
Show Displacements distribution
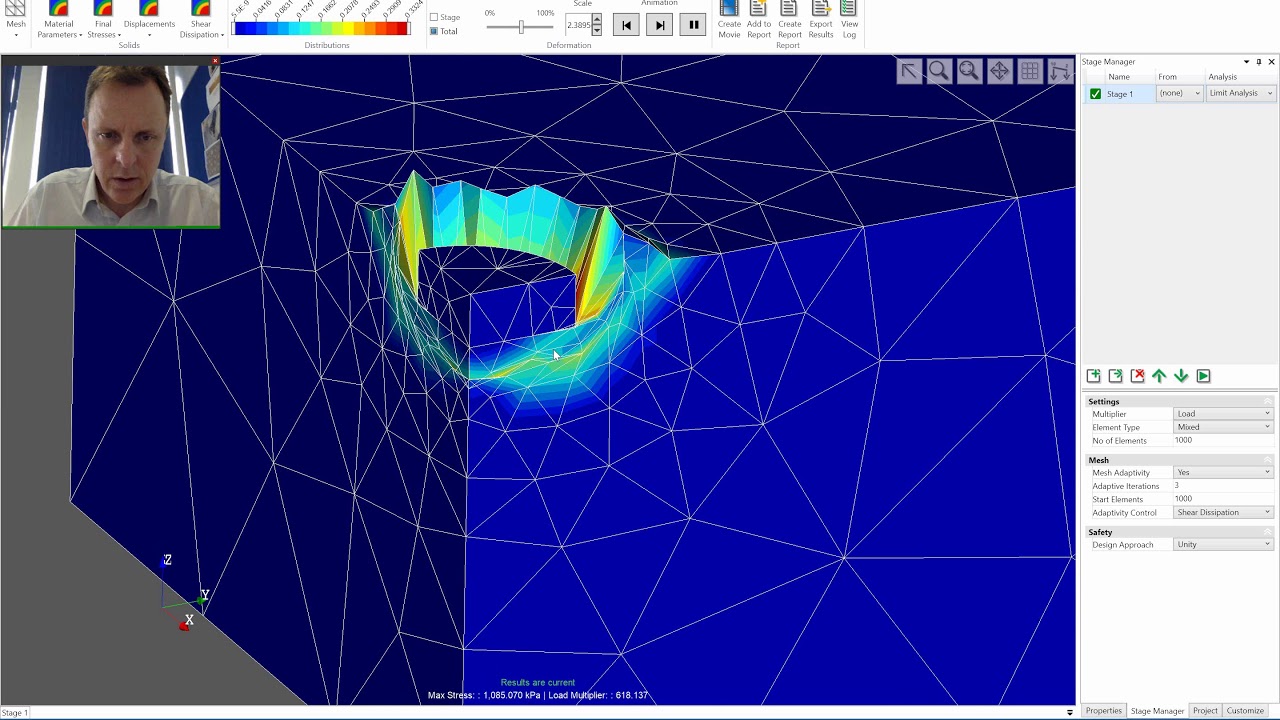(149, 17)
